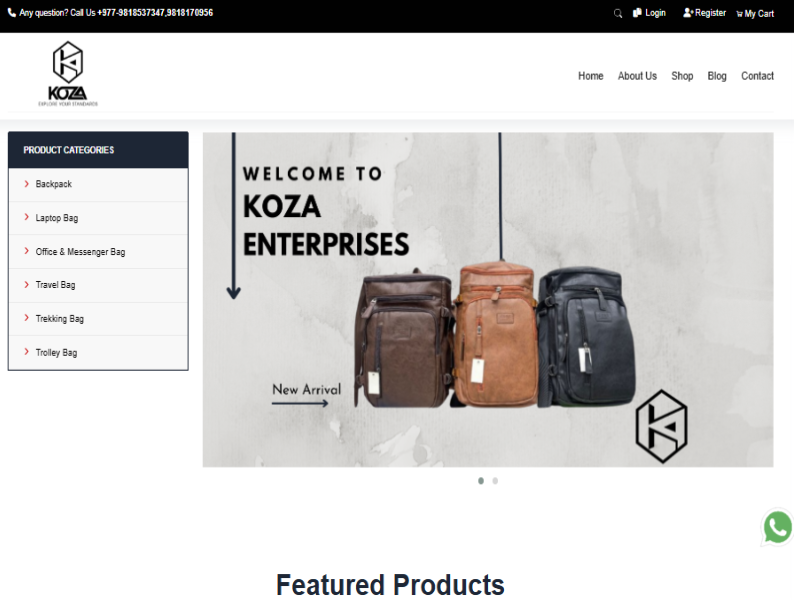The width and height of the screenshot is (794, 600).
Task: Expand Trolley Bag category chevron
Action: (x=27, y=352)
